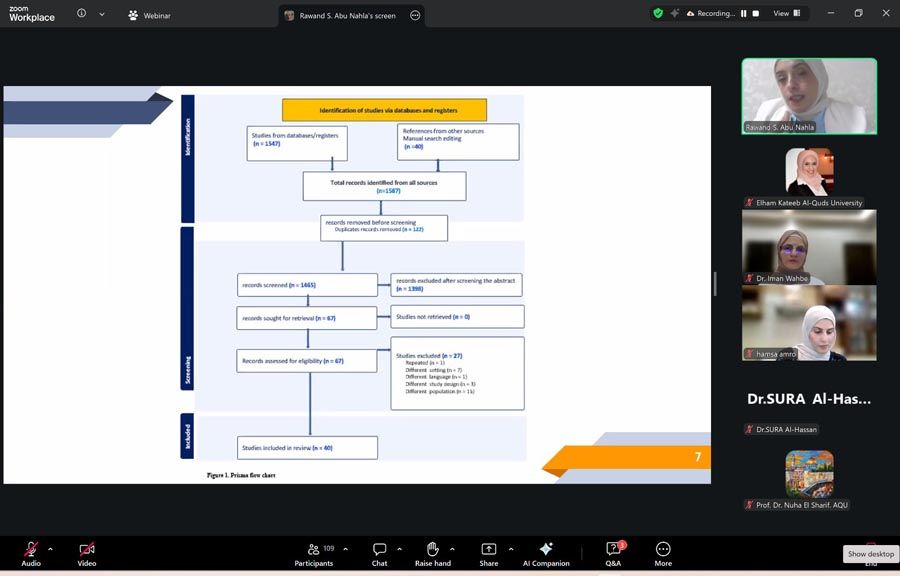This screenshot has height=576, width=900.
Task: Open the More options menu
Action: 662,549
